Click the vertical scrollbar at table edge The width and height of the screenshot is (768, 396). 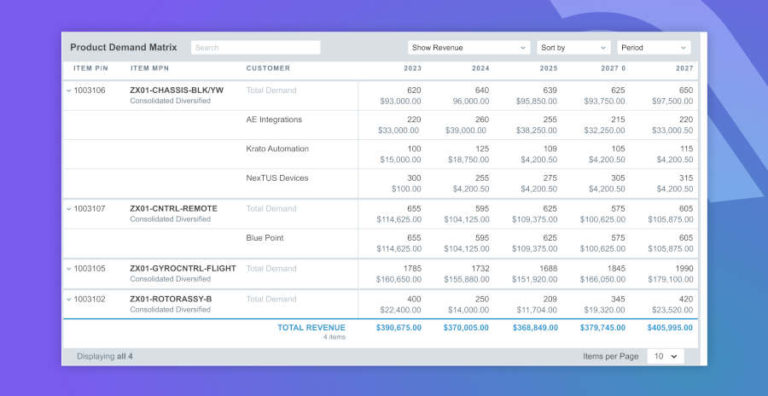pyautogui.click(x=703, y=198)
